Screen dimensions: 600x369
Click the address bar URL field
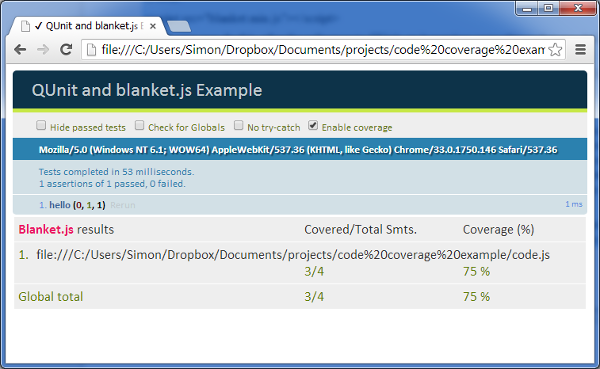click(x=322, y=50)
